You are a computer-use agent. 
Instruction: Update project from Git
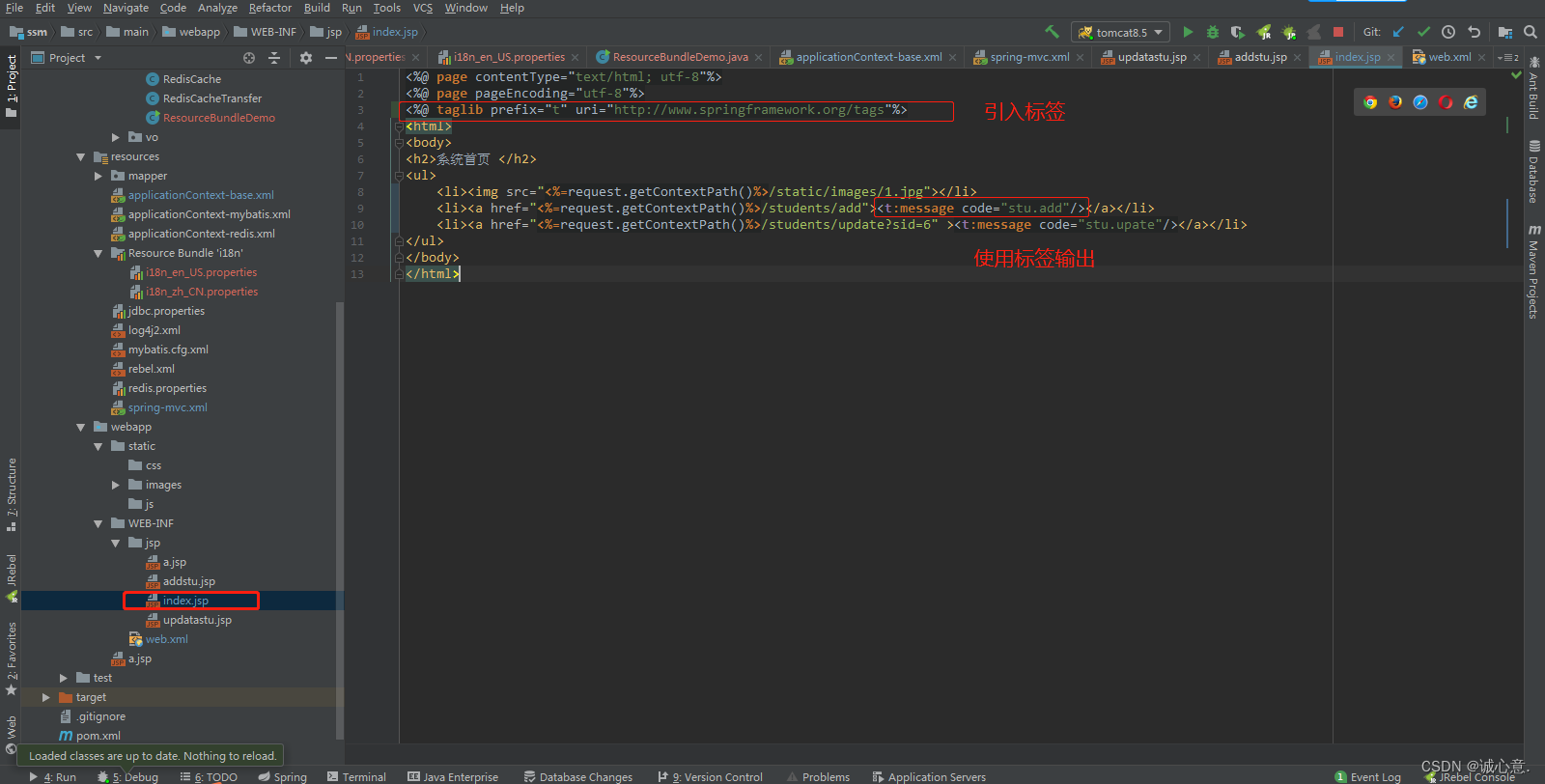click(1398, 32)
